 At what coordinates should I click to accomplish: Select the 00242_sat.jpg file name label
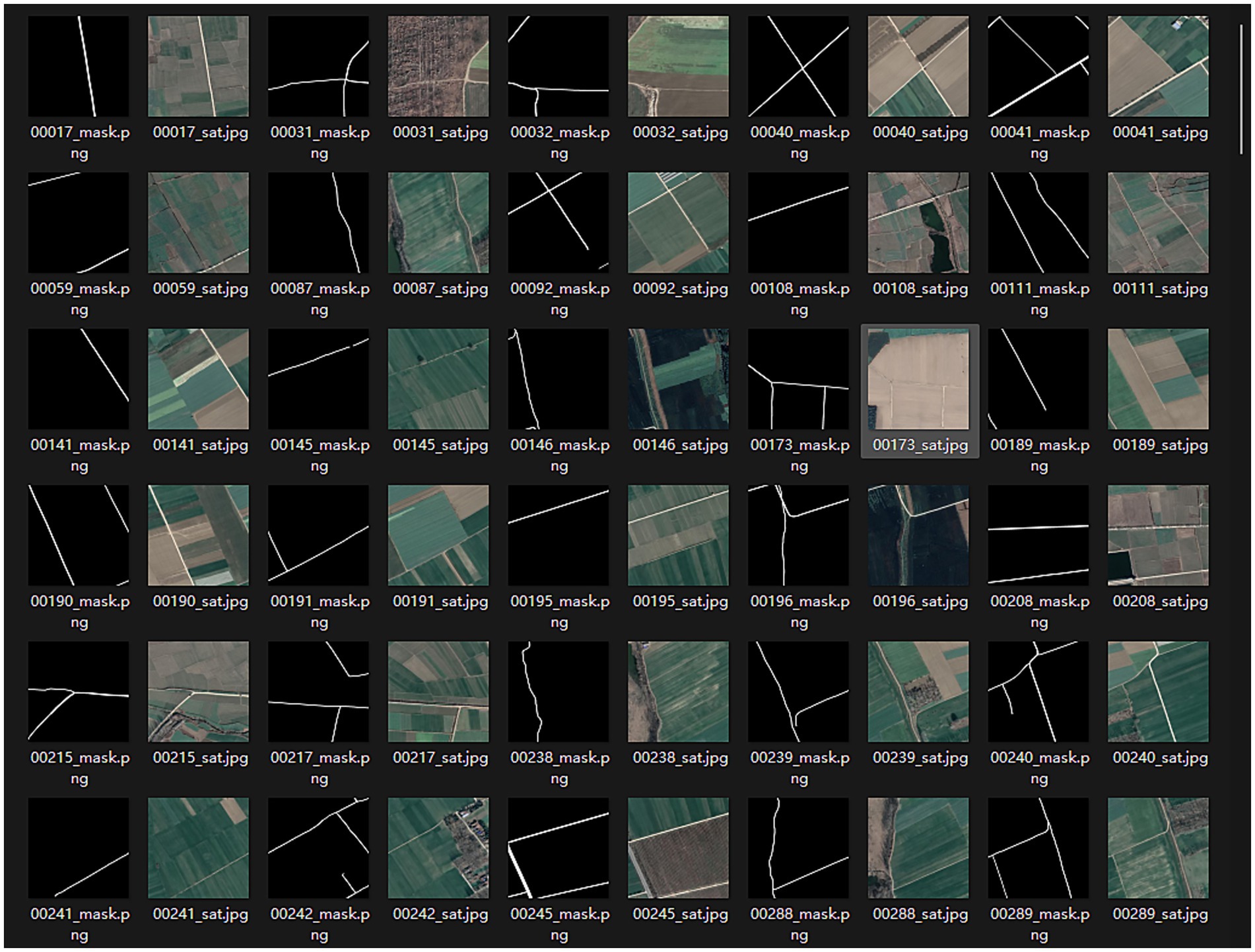coord(440,914)
